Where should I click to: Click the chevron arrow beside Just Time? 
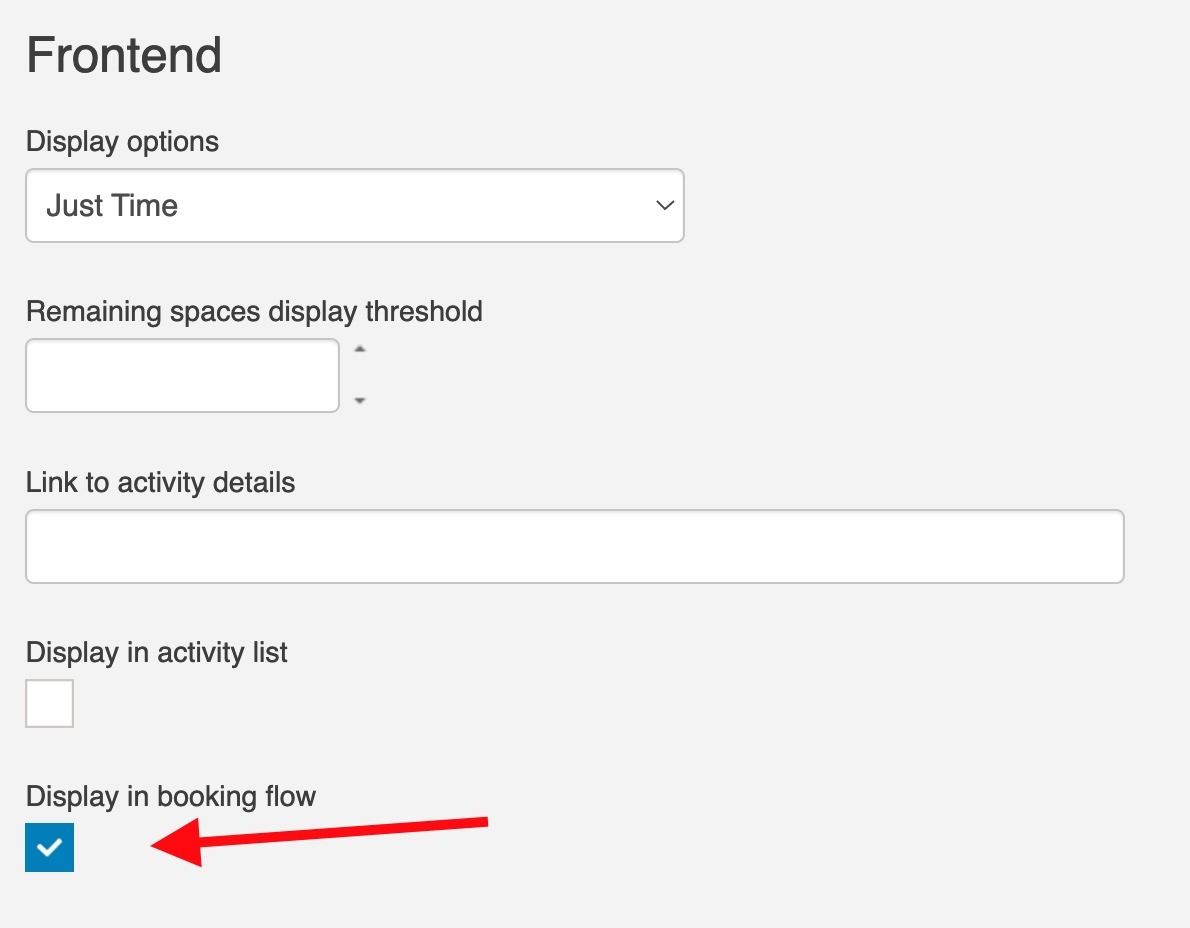point(665,206)
